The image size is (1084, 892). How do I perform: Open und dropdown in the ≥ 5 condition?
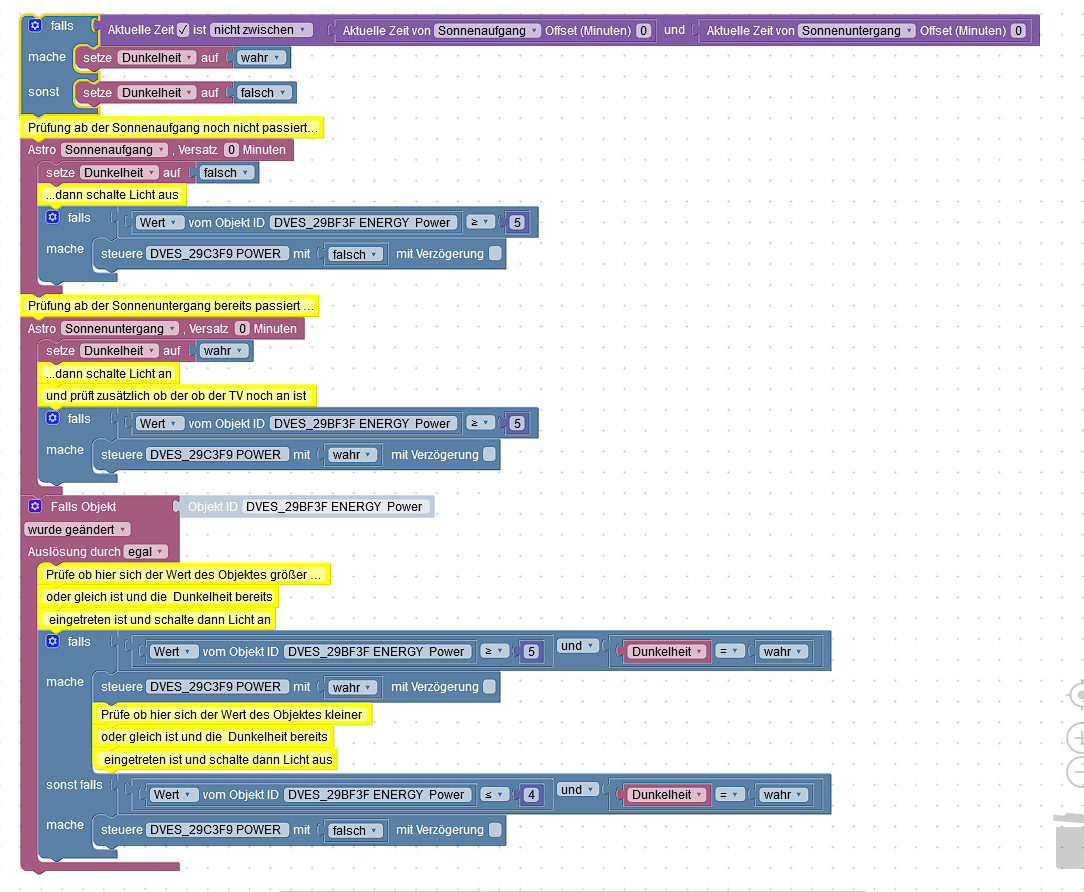point(577,646)
